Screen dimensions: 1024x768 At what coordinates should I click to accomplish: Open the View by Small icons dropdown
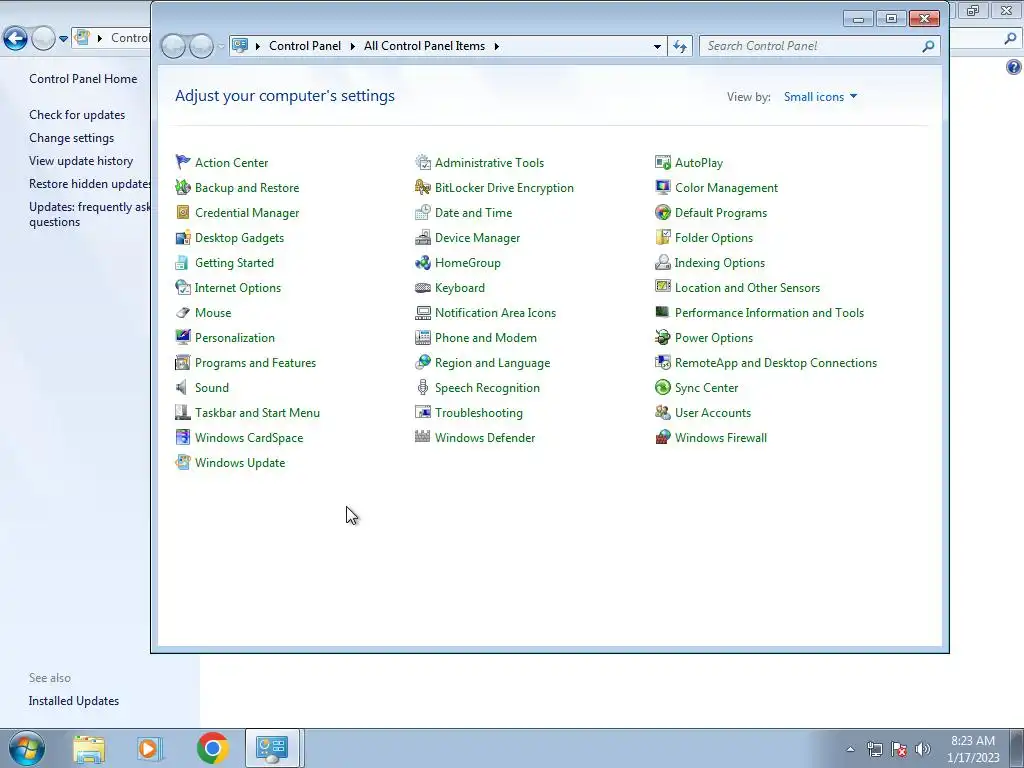(820, 97)
